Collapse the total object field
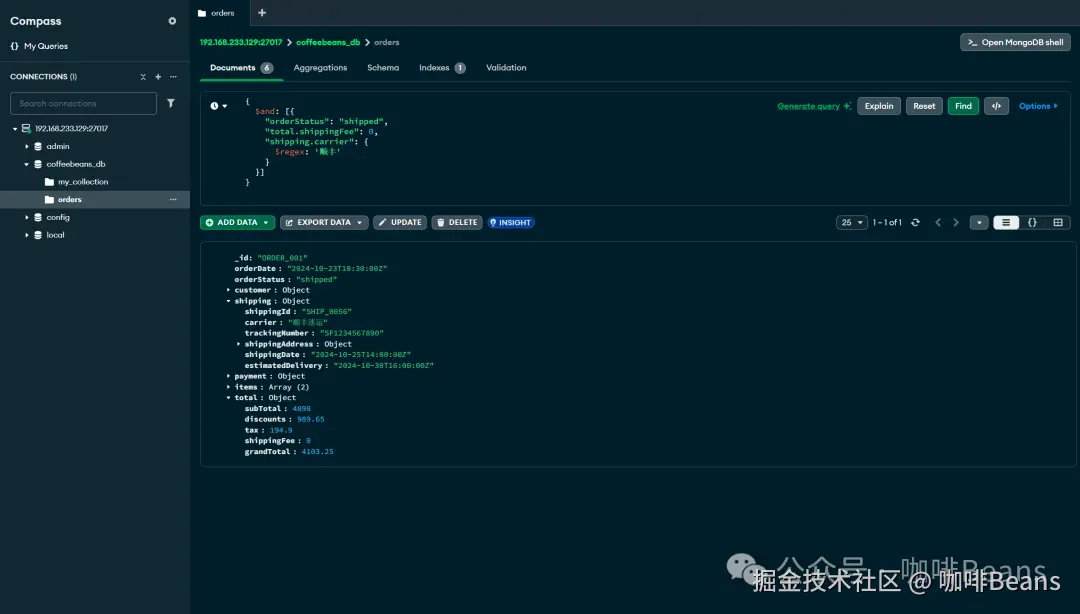 click(x=229, y=398)
